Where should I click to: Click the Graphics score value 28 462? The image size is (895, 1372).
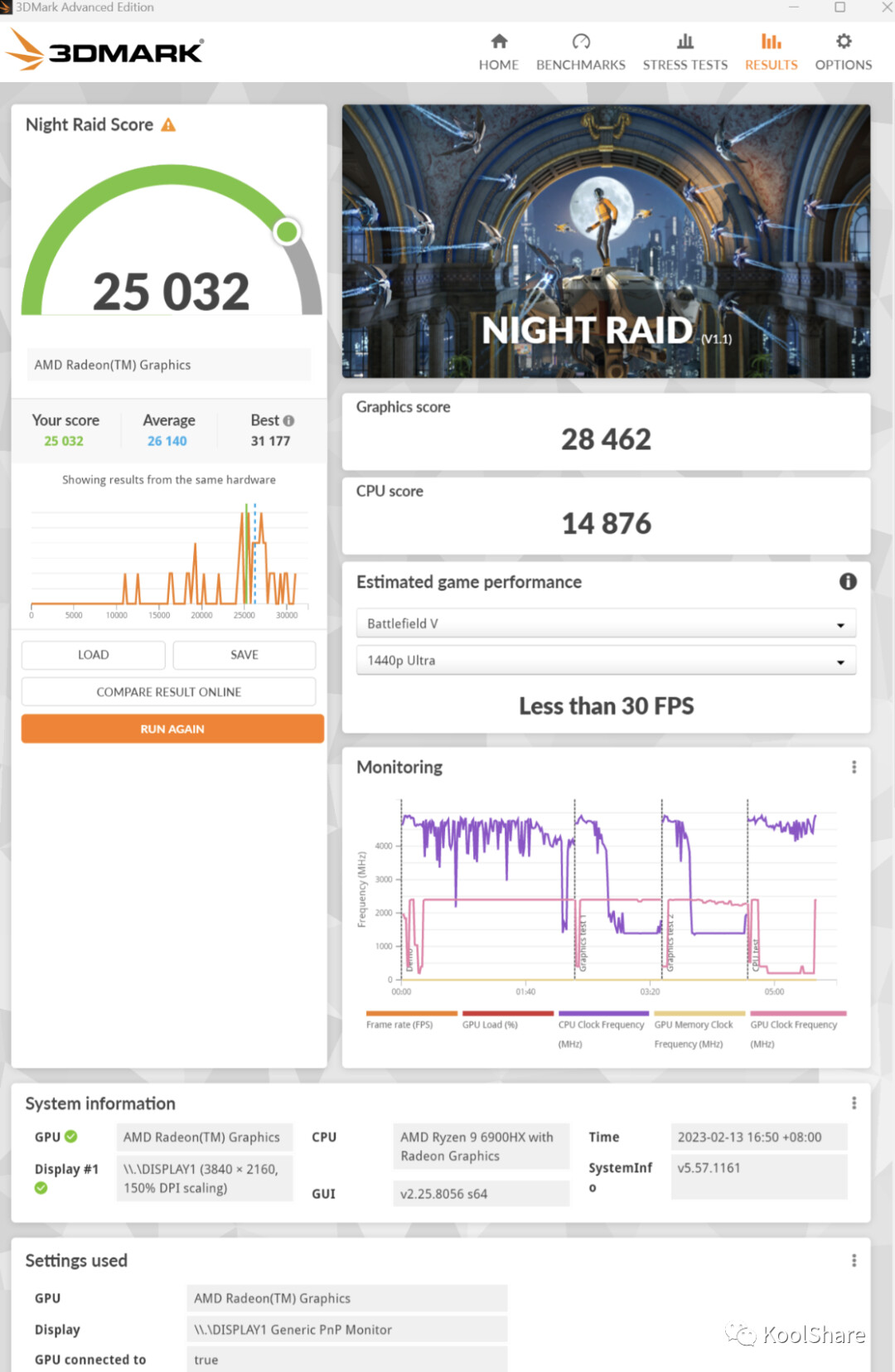pos(606,439)
